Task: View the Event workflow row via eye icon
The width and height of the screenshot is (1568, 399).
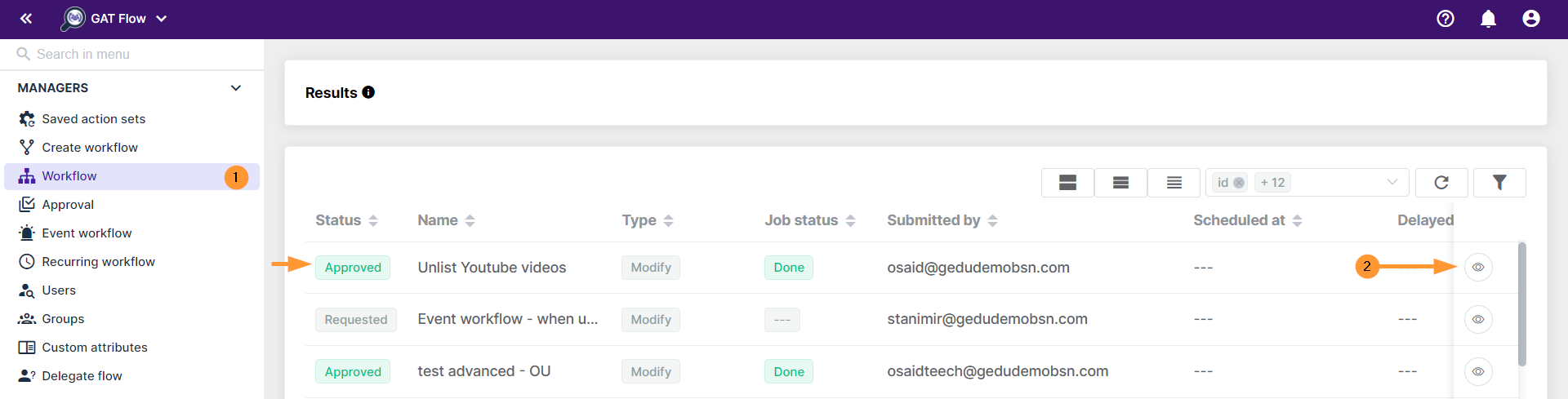Action: coord(1478,319)
